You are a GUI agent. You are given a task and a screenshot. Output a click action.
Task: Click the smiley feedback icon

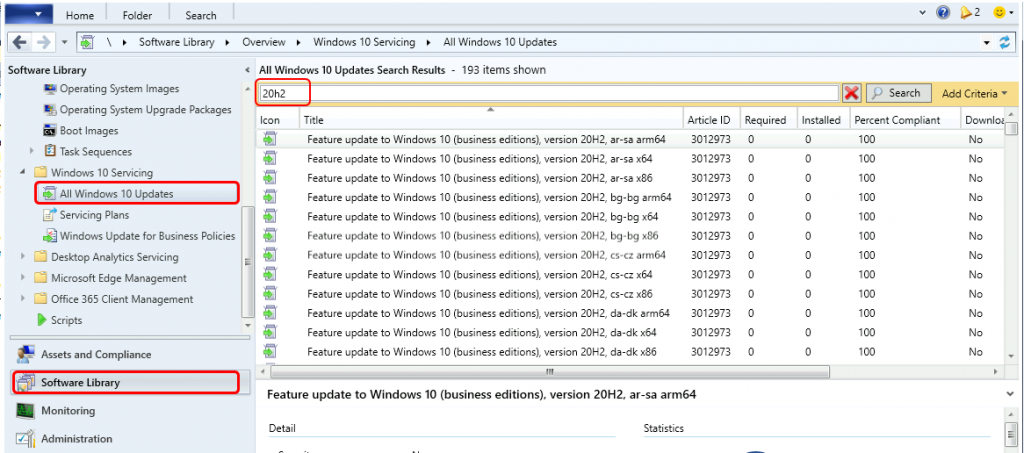pyautogui.click(x=999, y=12)
